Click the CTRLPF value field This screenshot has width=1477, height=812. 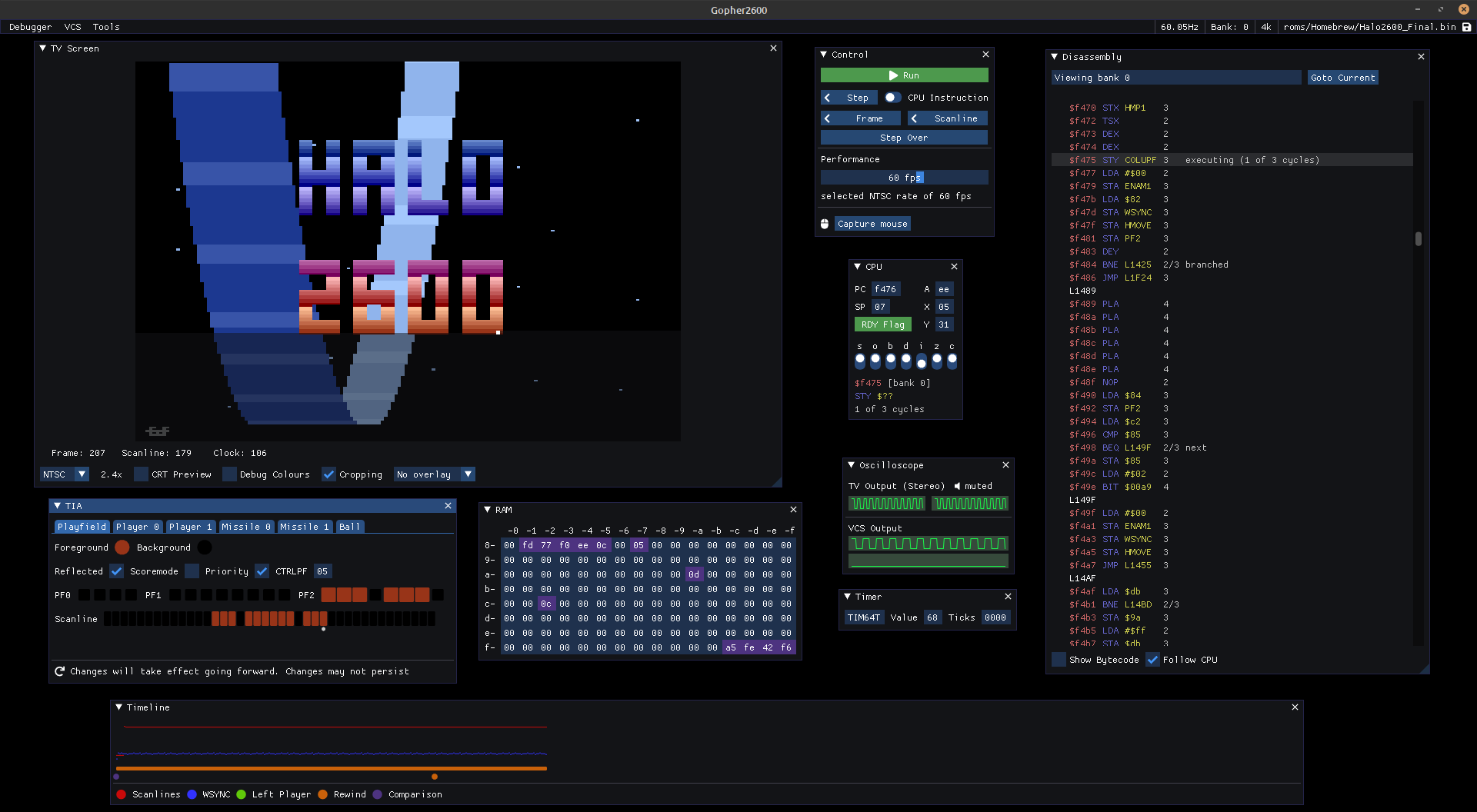[322, 571]
